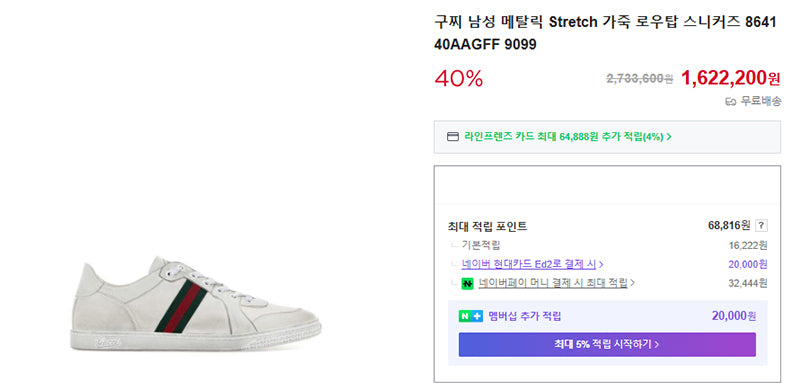Screen dimensions: 800x390
Task: Click the green-red stripe on the sneaker
Action: point(181,305)
